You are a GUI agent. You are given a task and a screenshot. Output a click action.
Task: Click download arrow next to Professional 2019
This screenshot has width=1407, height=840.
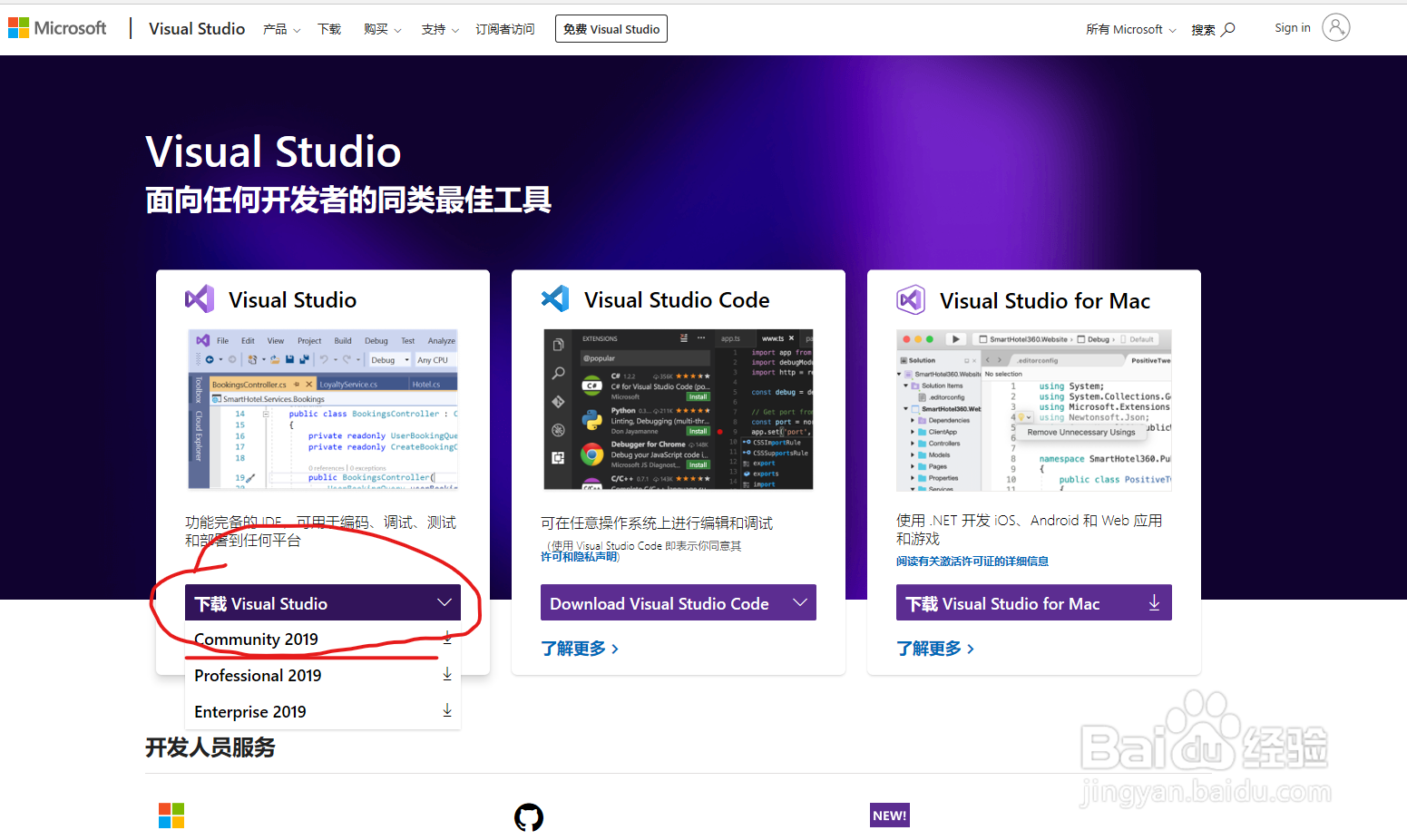(x=447, y=674)
